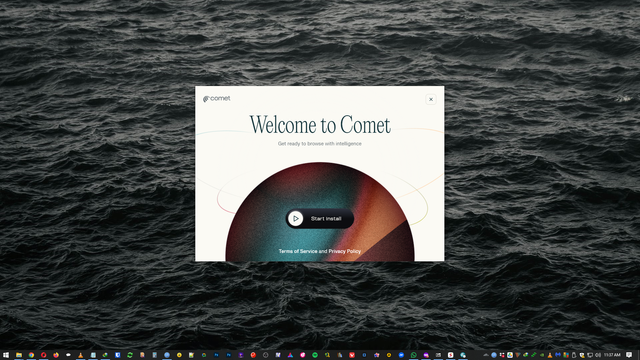This screenshot has height=360, width=640.
Task: Show hidden system tray icons
Action: 486,355
